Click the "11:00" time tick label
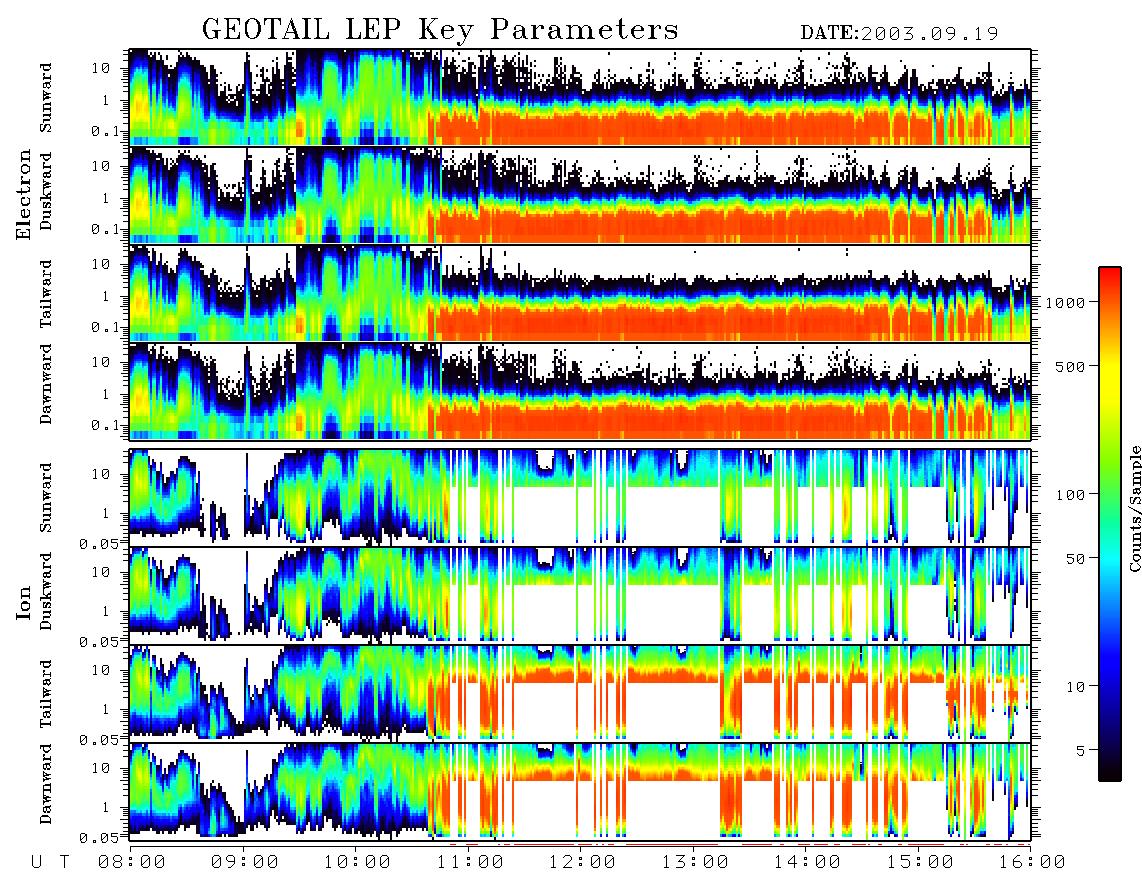Image resolution: width=1142 pixels, height=880 pixels. 470,862
